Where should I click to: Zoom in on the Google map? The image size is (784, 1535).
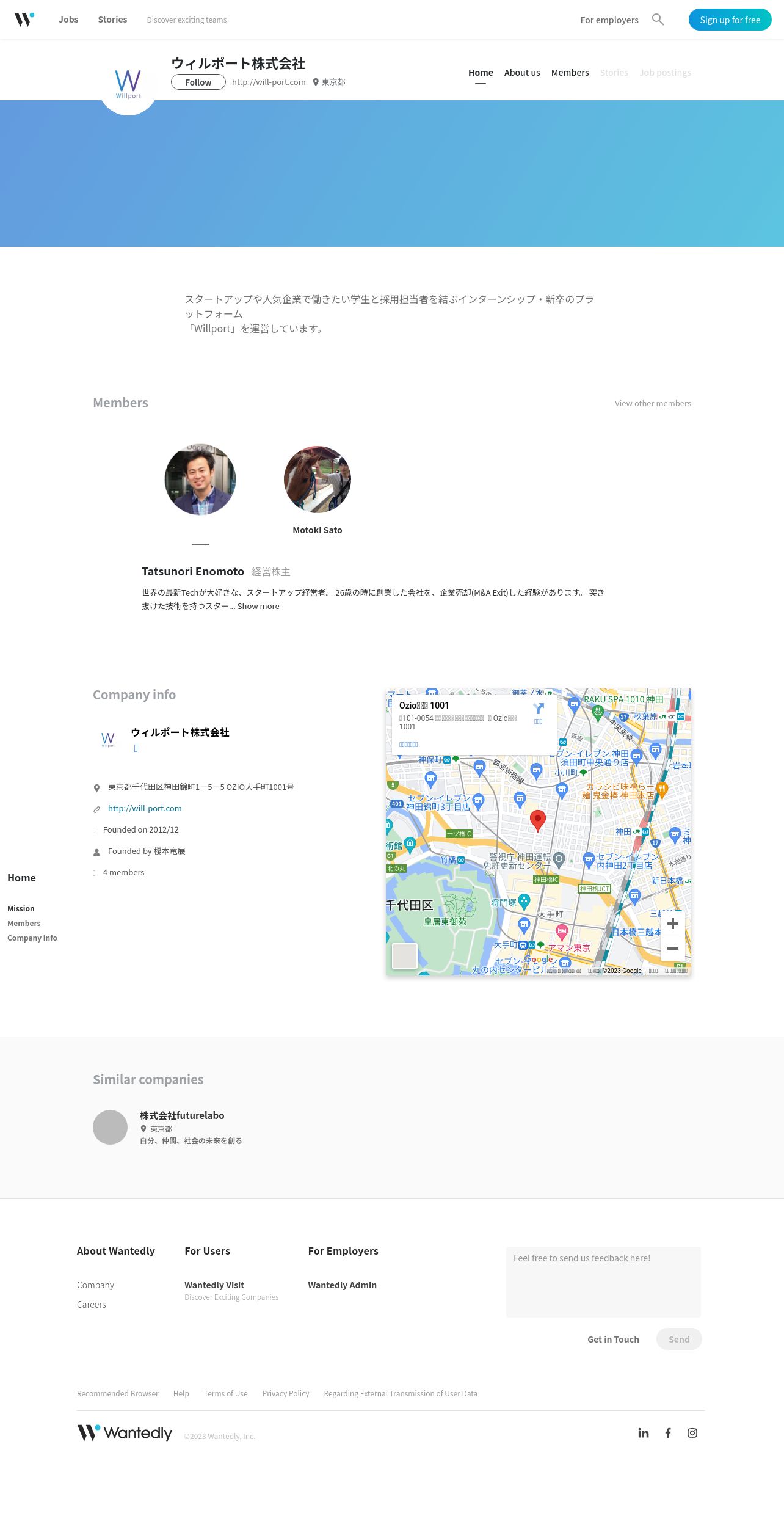(x=673, y=924)
